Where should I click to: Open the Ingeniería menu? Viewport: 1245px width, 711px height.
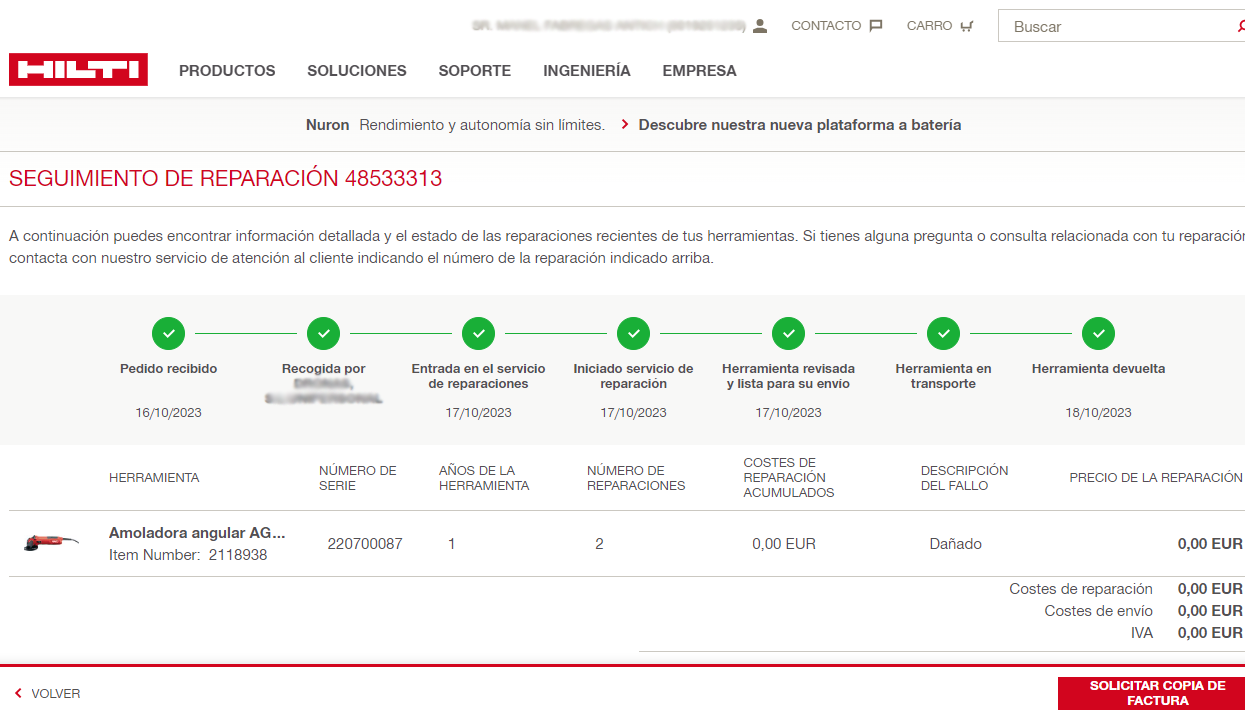(x=587, y=71)
